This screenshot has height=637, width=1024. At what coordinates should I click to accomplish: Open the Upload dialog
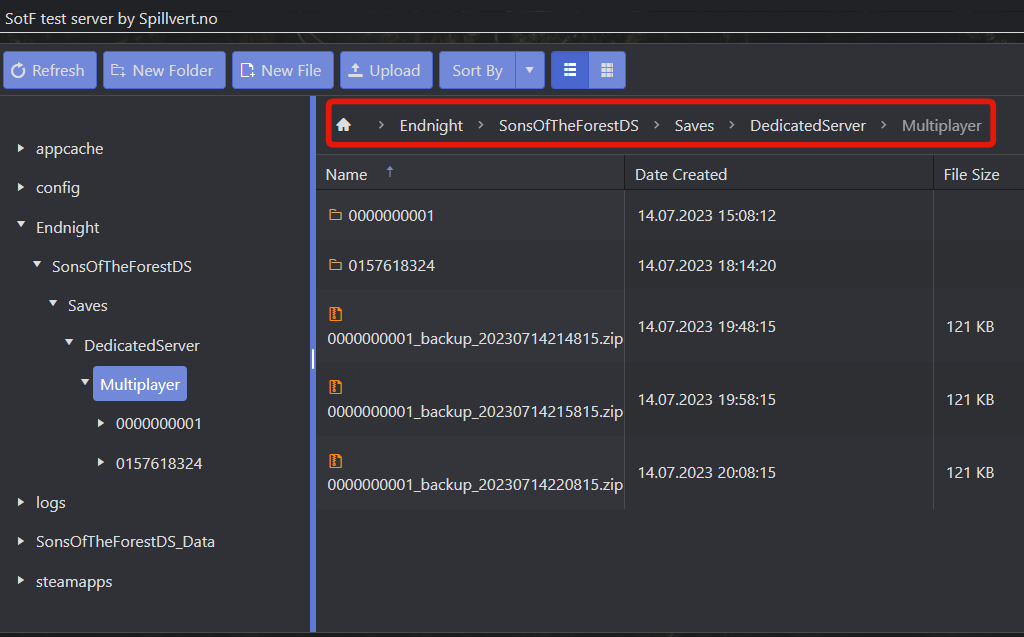click(x=386, y=70)
